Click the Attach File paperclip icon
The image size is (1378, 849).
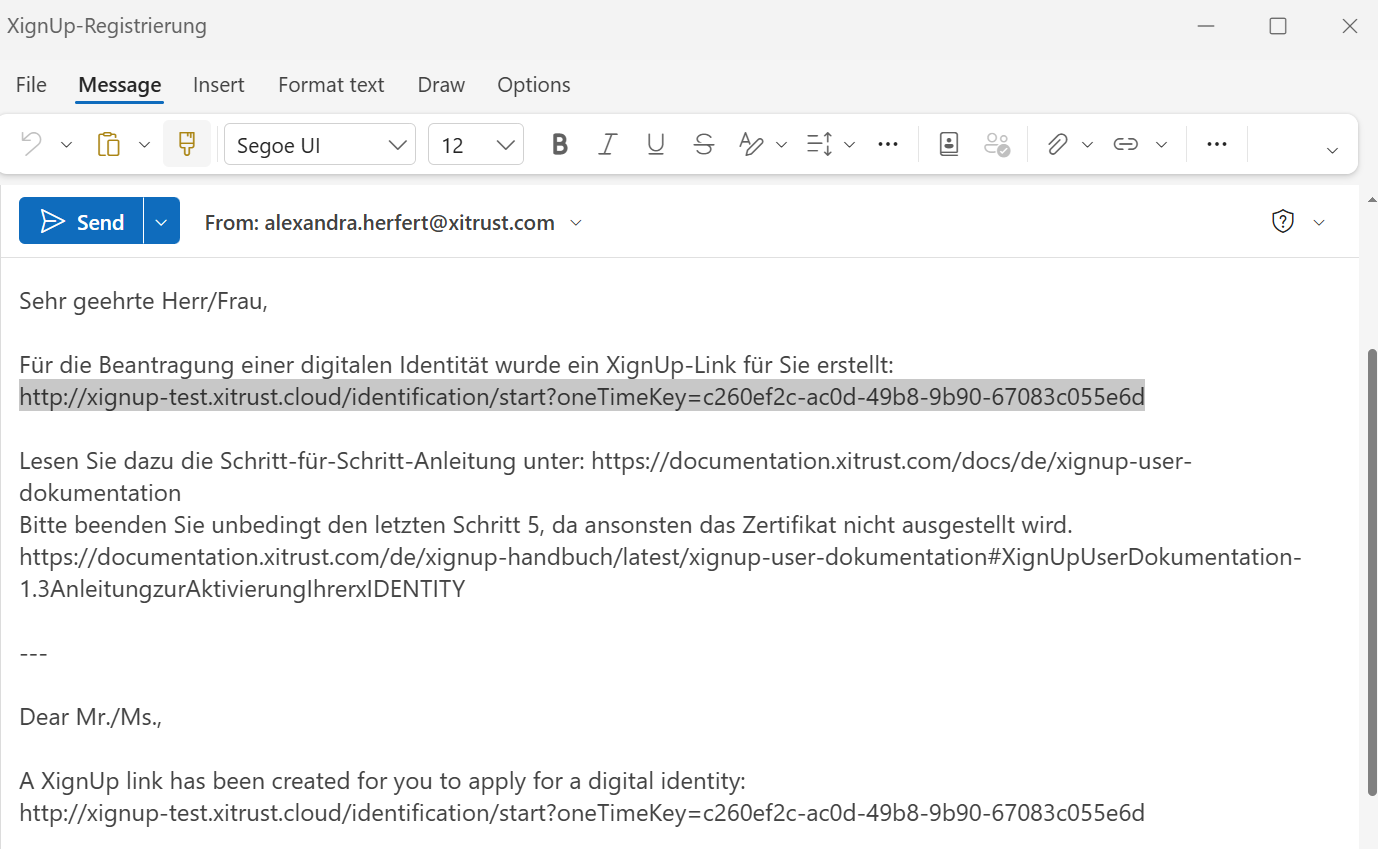tap(1057, 145)
